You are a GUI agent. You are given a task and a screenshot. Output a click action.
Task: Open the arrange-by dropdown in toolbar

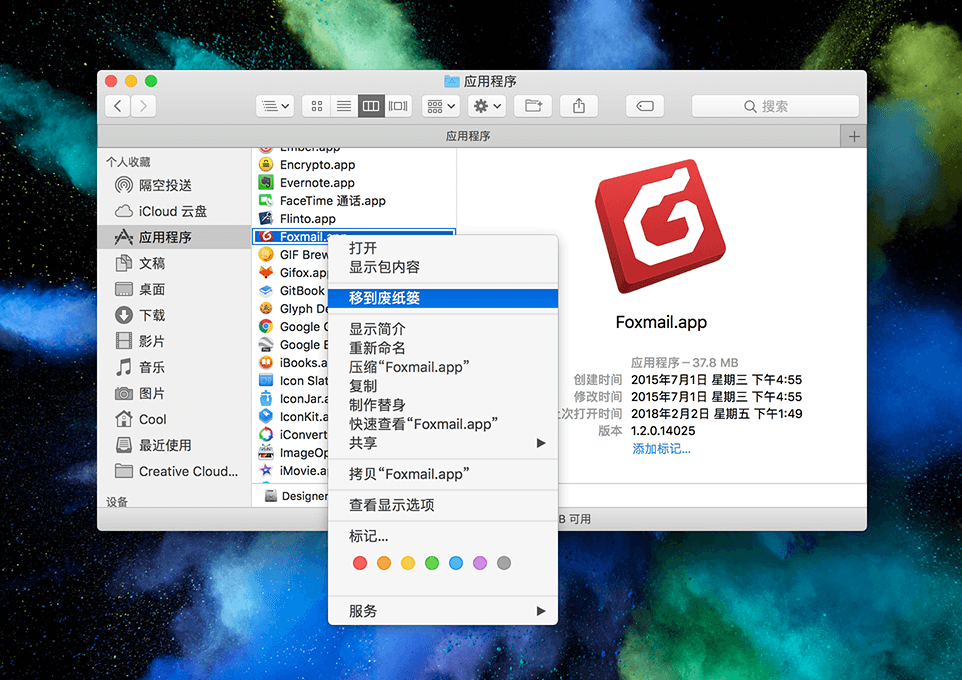point(441,106)
